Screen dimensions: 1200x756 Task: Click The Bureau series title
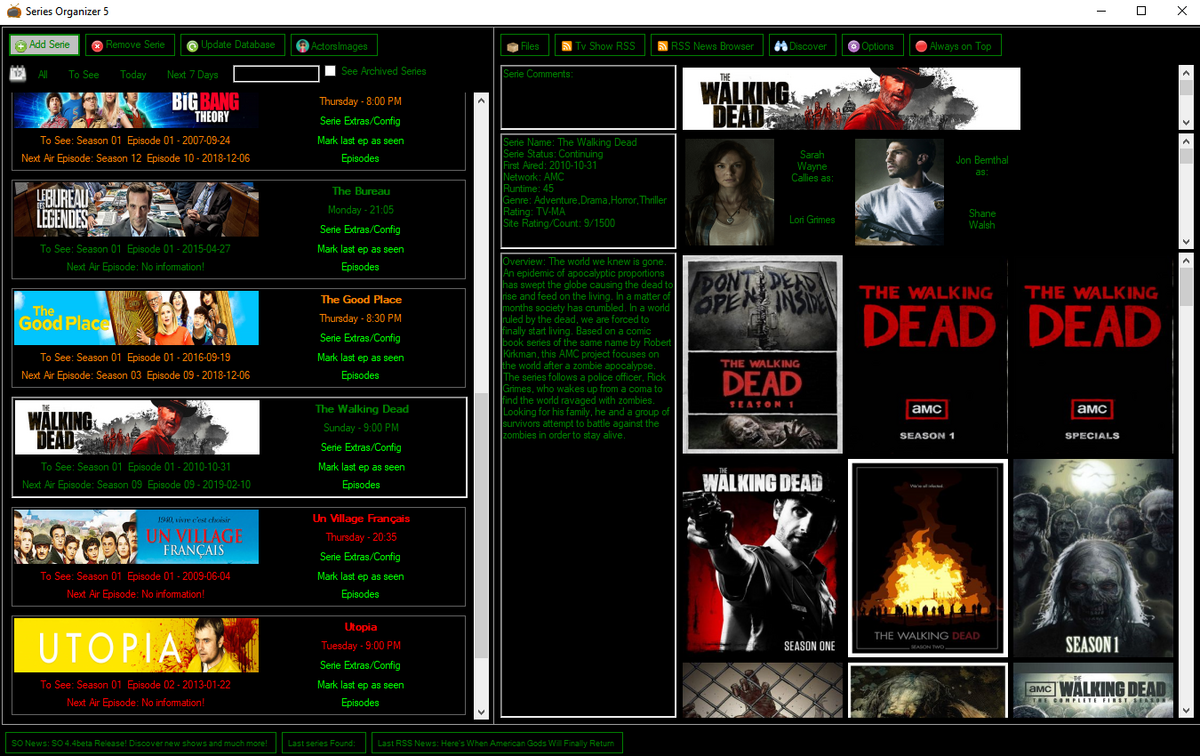tap(361, 191)
